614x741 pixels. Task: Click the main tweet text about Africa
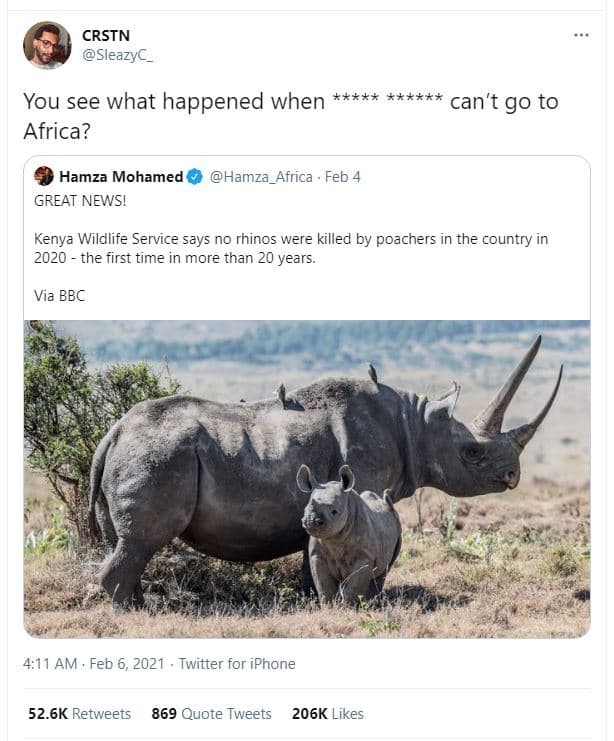290,115
